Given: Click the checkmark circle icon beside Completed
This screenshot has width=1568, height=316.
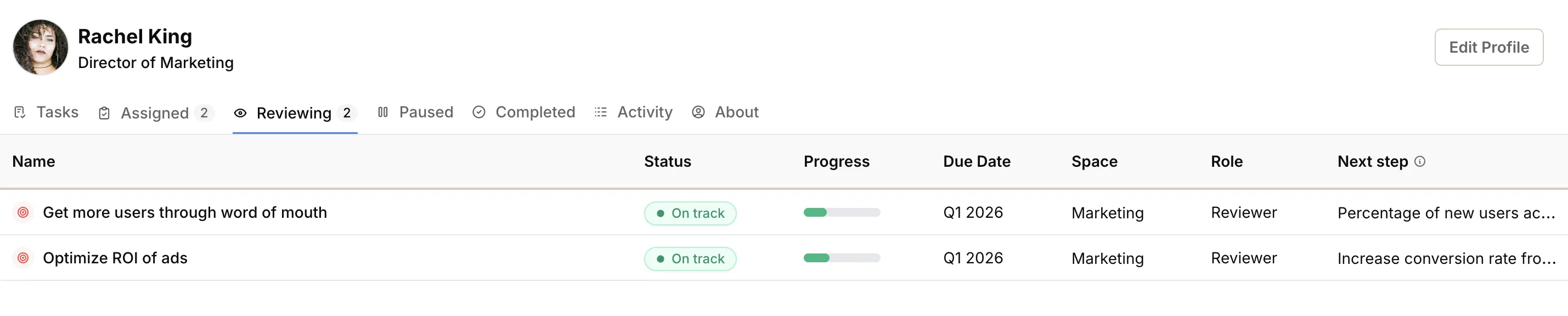Looking at the screenshot, I should 479,112.
